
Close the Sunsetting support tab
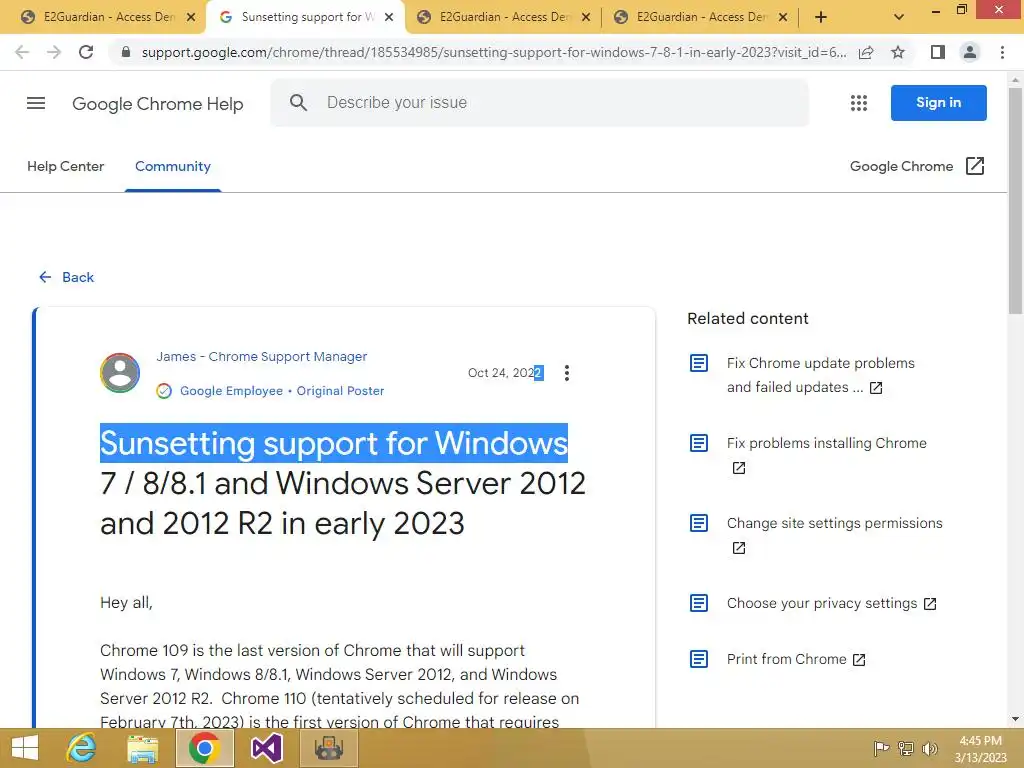click(x=389, y=18)
